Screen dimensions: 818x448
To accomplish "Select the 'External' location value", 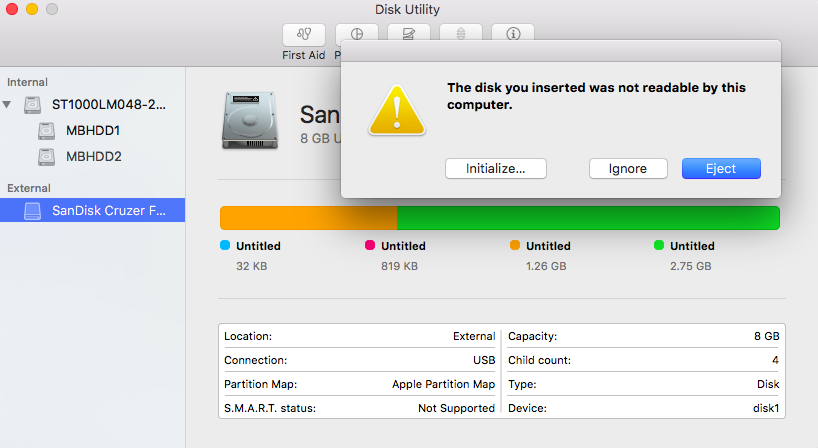I will tap(474, 336).
